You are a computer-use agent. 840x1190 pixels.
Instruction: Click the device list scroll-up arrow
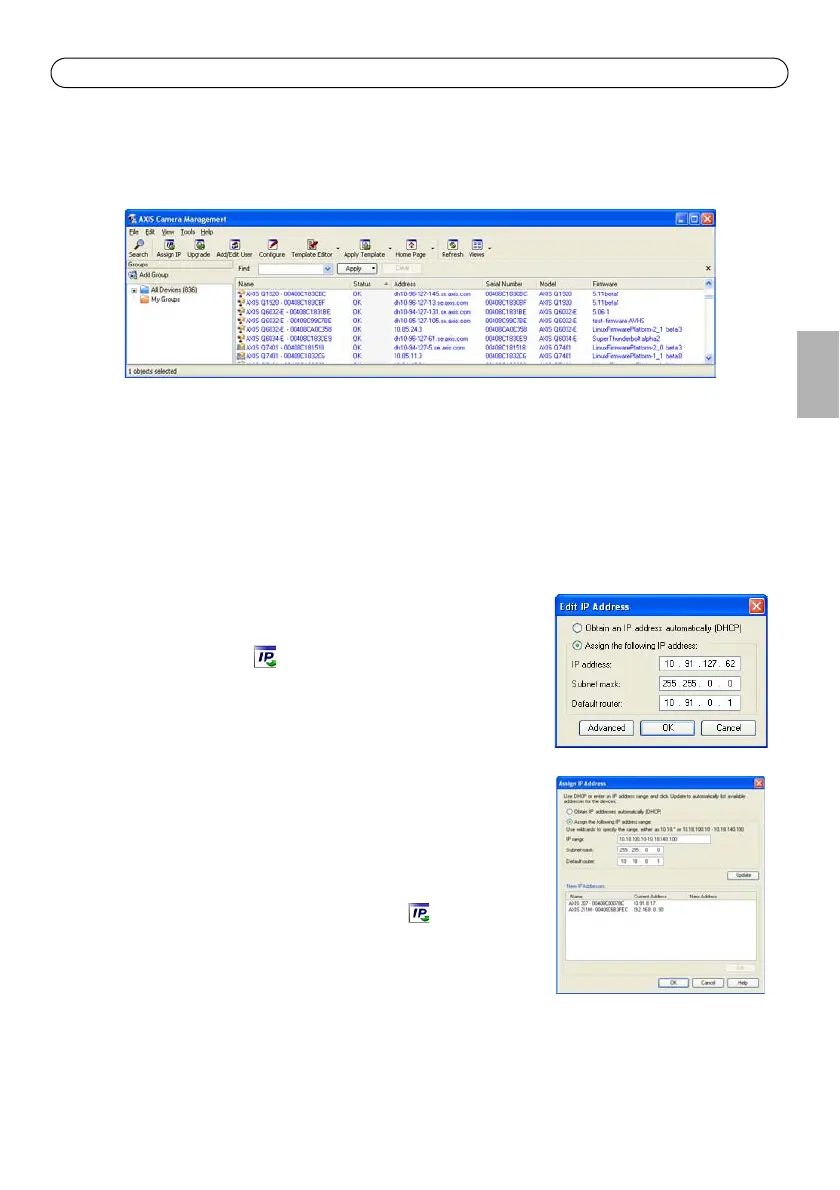(x=709, y=284)
